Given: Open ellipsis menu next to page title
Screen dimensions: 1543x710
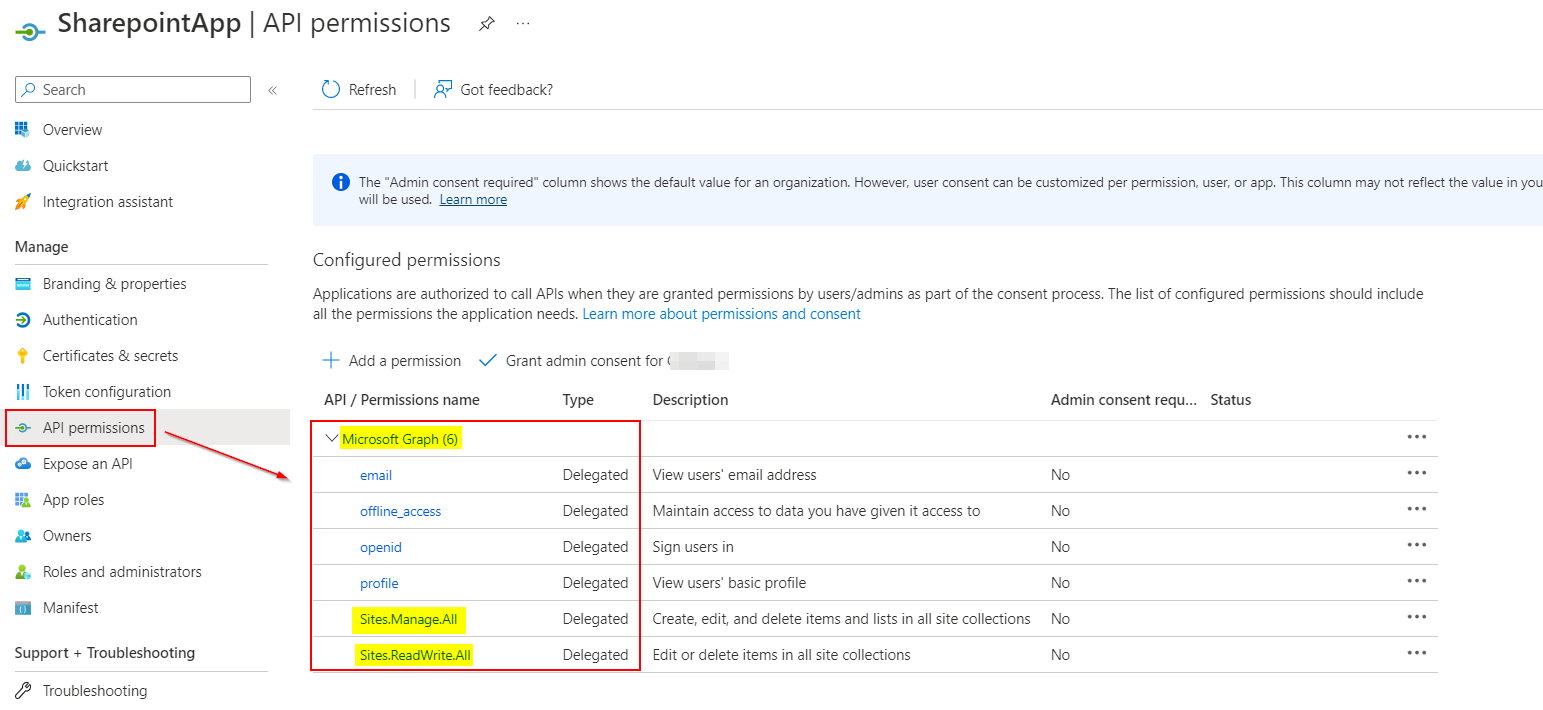Looking at the screenshot, I should pyautogui.click(x=523, y=24).
